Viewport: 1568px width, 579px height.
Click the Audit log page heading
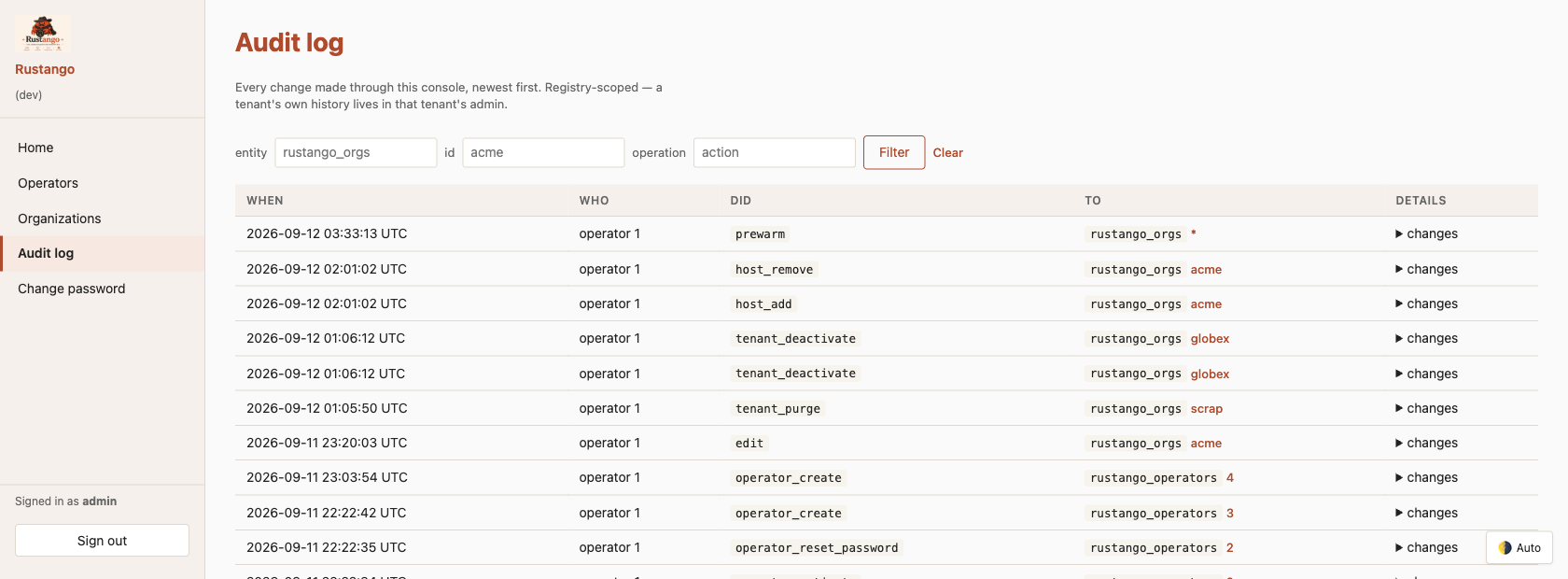[x=289, y=42]
